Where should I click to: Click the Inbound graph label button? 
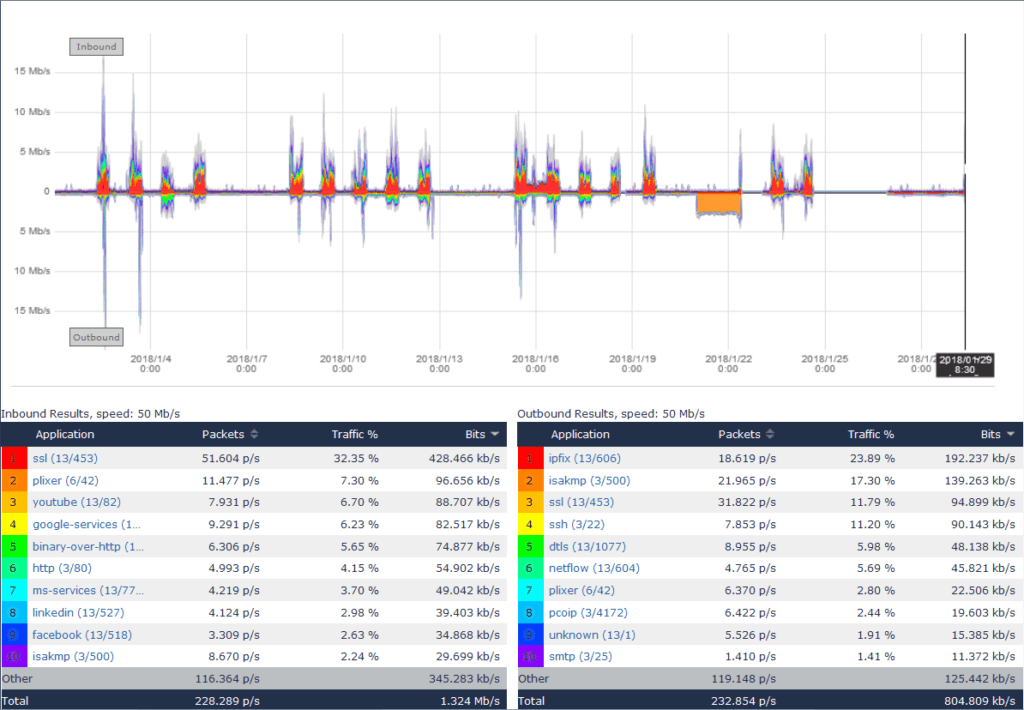point(96,47)
